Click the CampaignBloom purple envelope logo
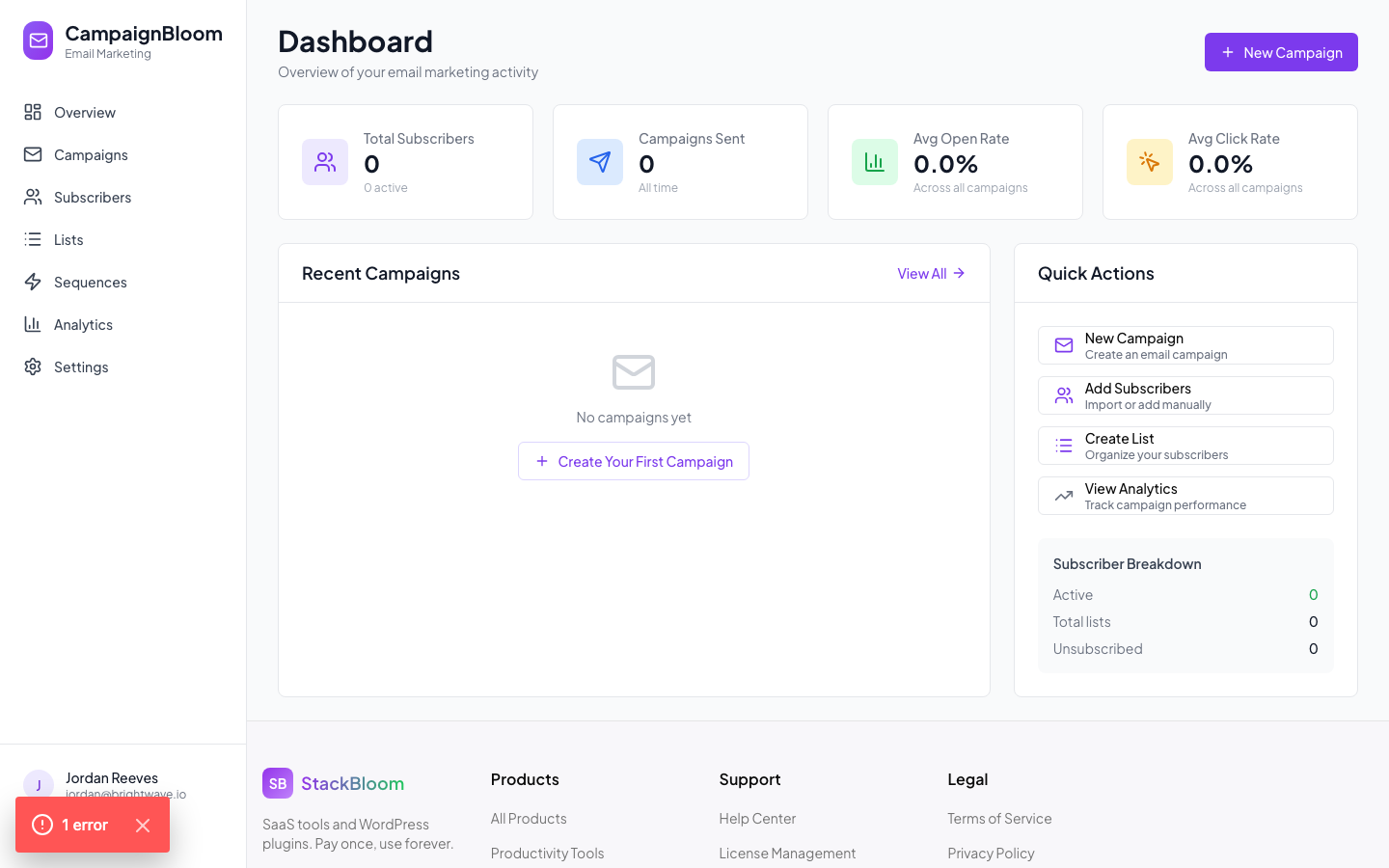1389x868 pixels. tap(39, 41)
